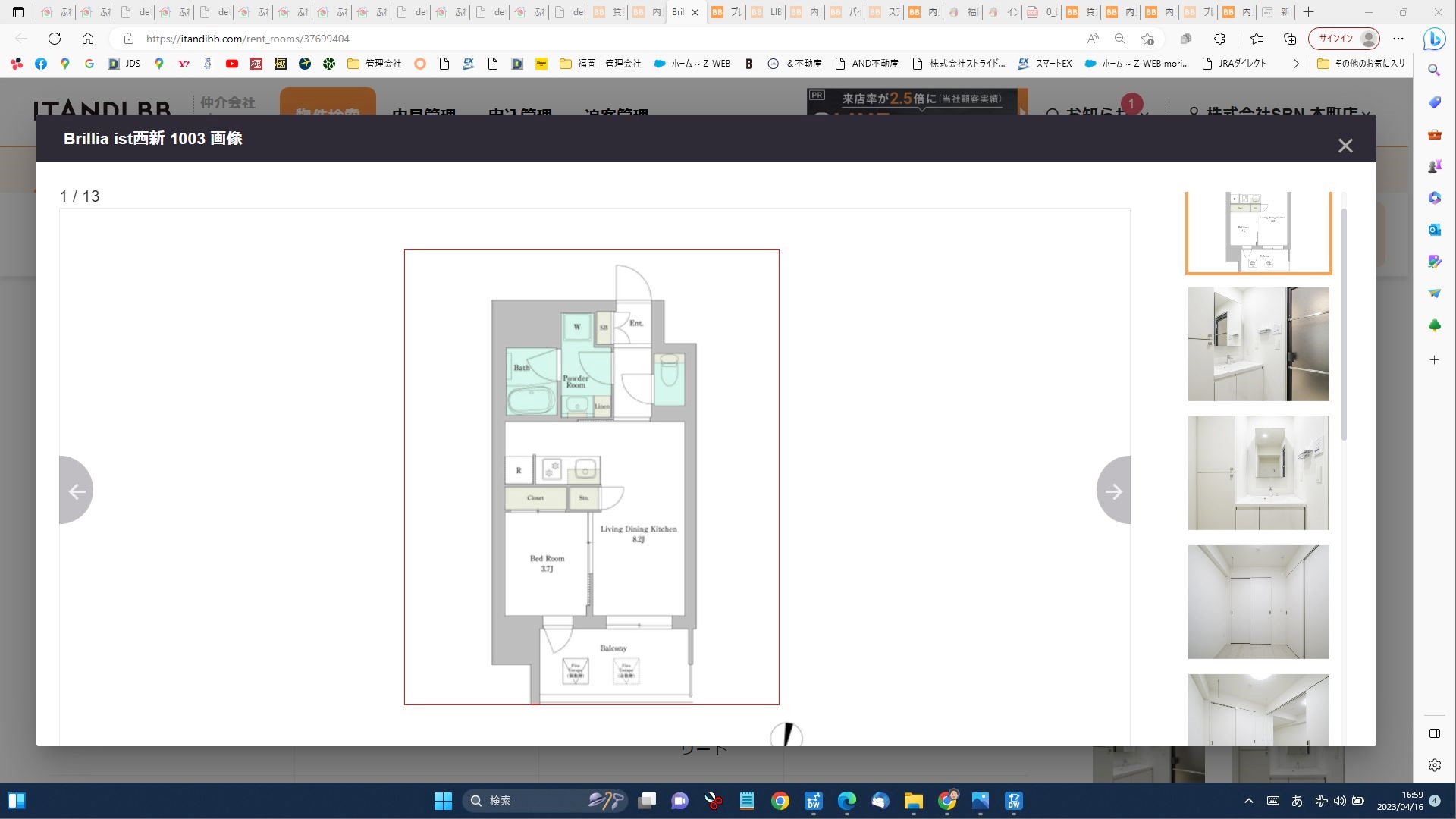Image resolution: width=1456 pixels, height=819 pixels.
Task: Go to browser home page
Action: pos(88,39)
